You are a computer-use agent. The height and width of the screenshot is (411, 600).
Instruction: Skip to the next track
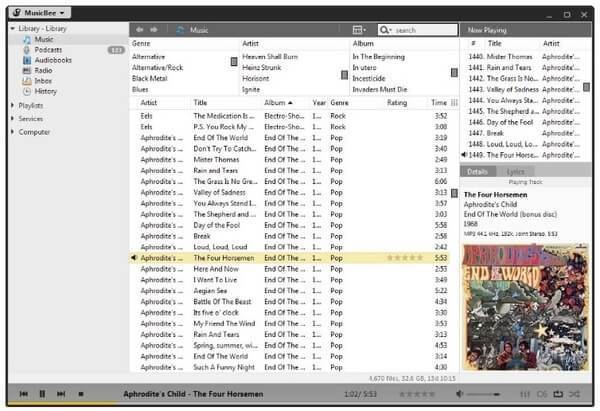(61, 394)
